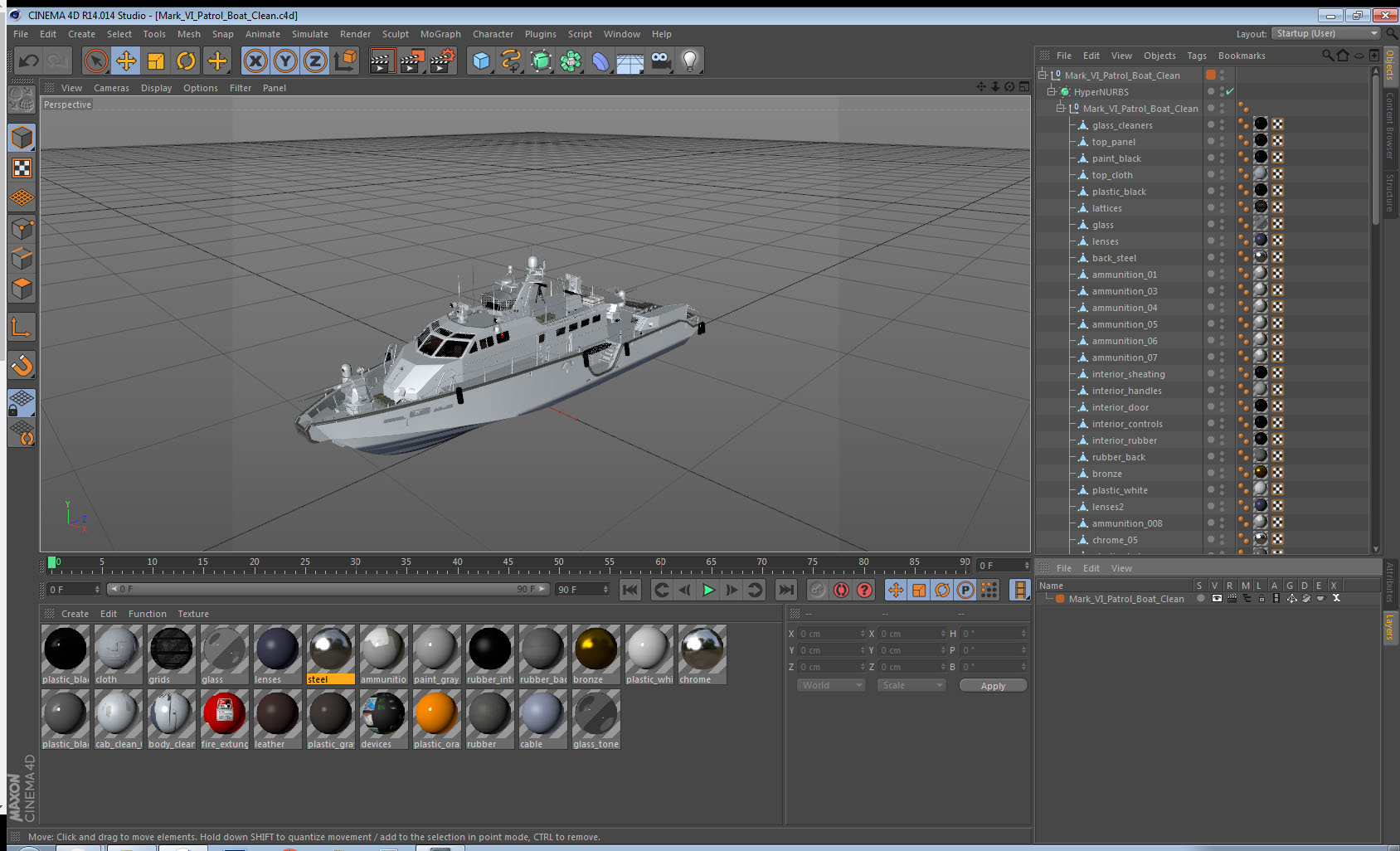
Task: Select the fire_extinguisher material thumbnail
Action: tap(224, 719)
